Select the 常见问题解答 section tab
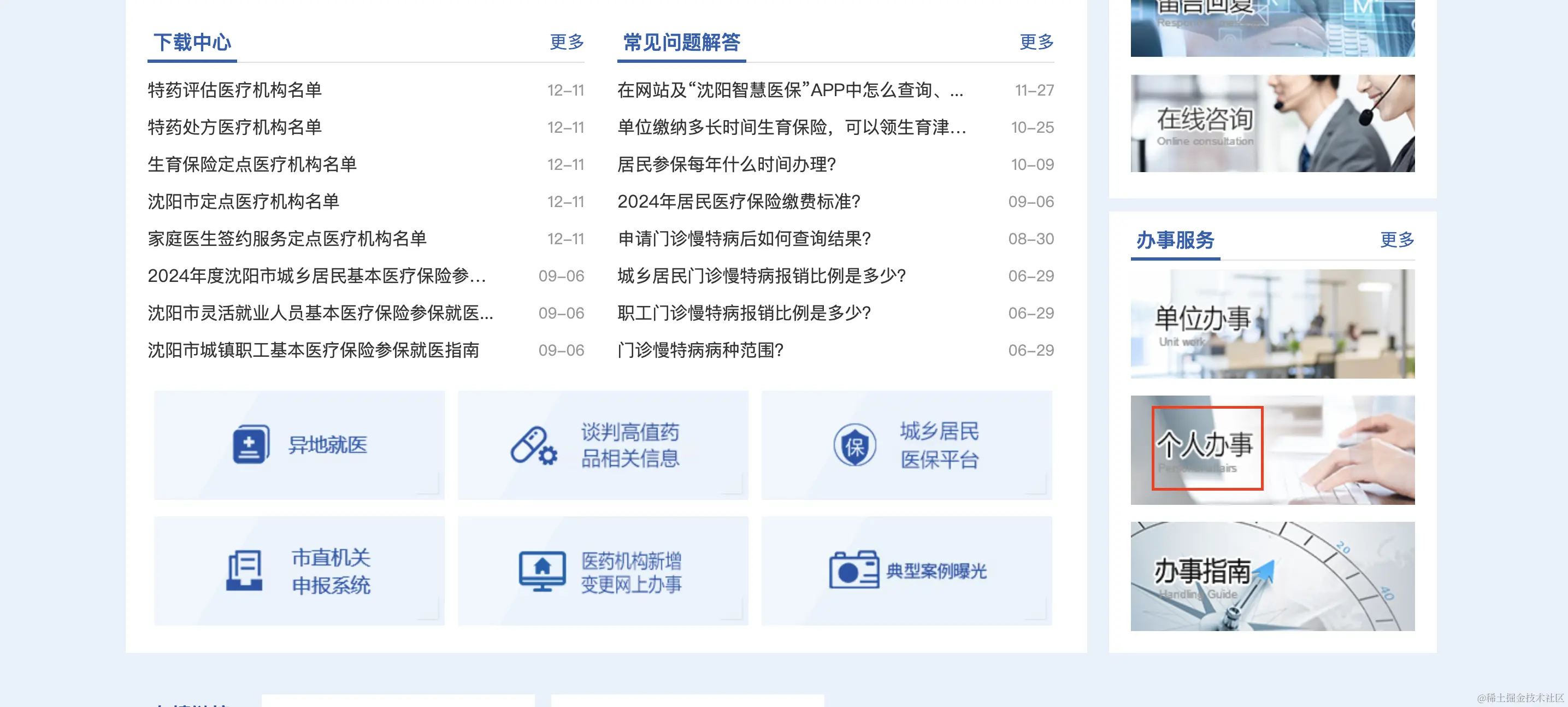 click(681, 43)
